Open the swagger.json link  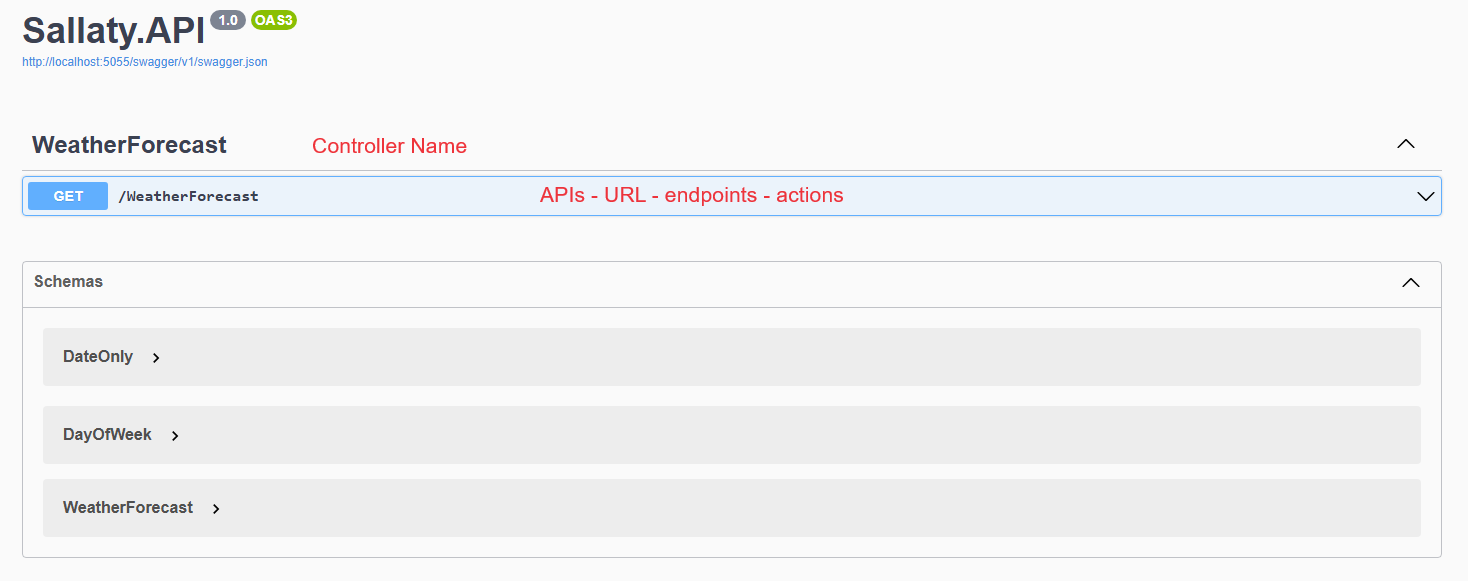[145, 62]
